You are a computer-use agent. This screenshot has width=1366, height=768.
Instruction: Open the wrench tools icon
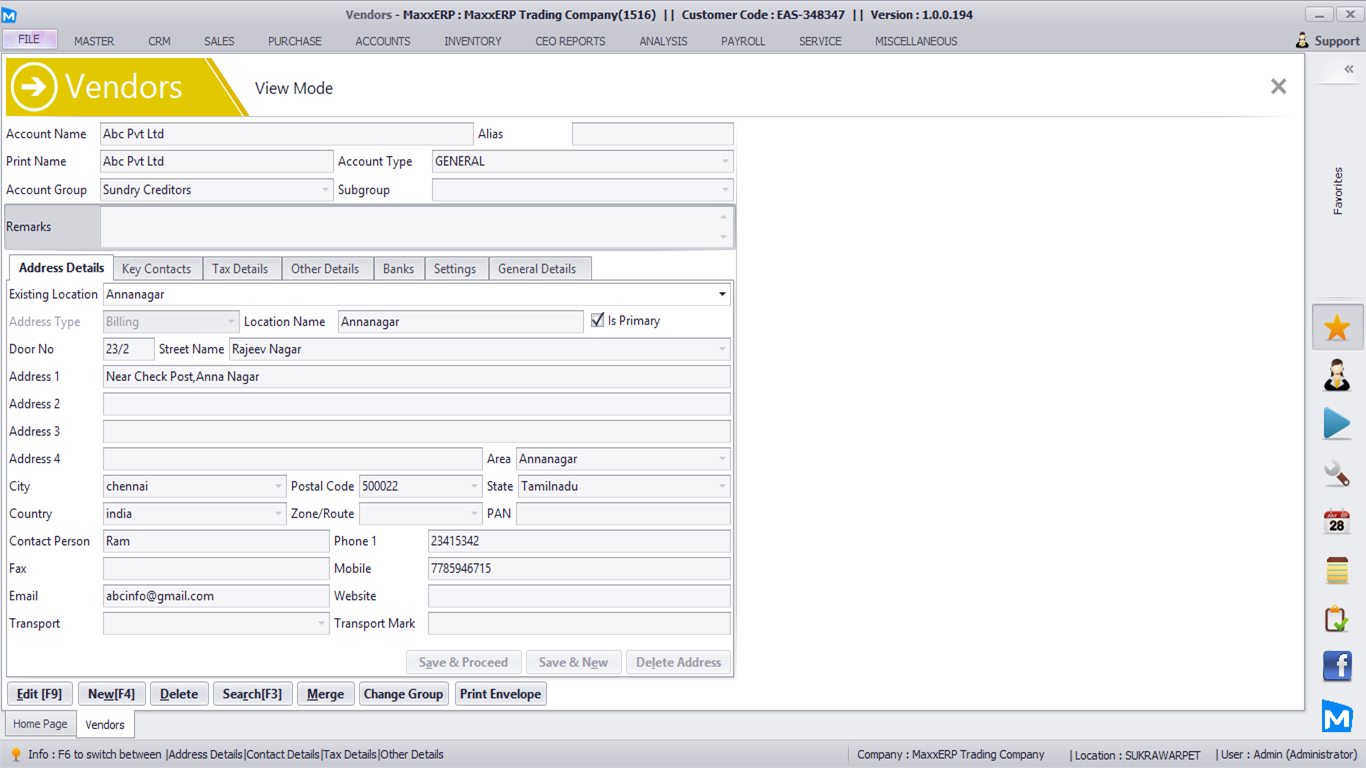point(1337,473)
